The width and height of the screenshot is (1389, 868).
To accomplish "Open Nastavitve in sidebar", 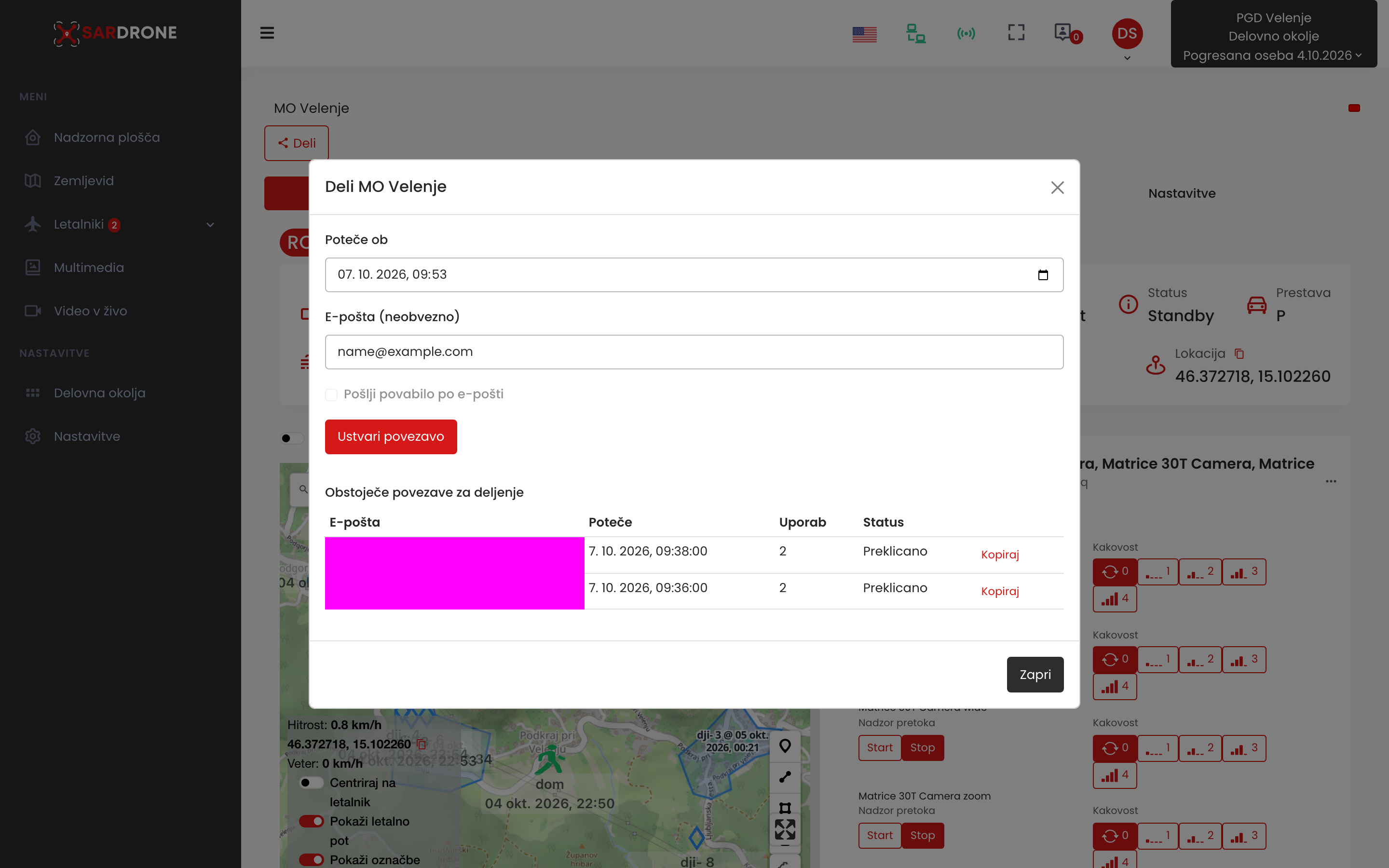I will [x=87, y=437].
